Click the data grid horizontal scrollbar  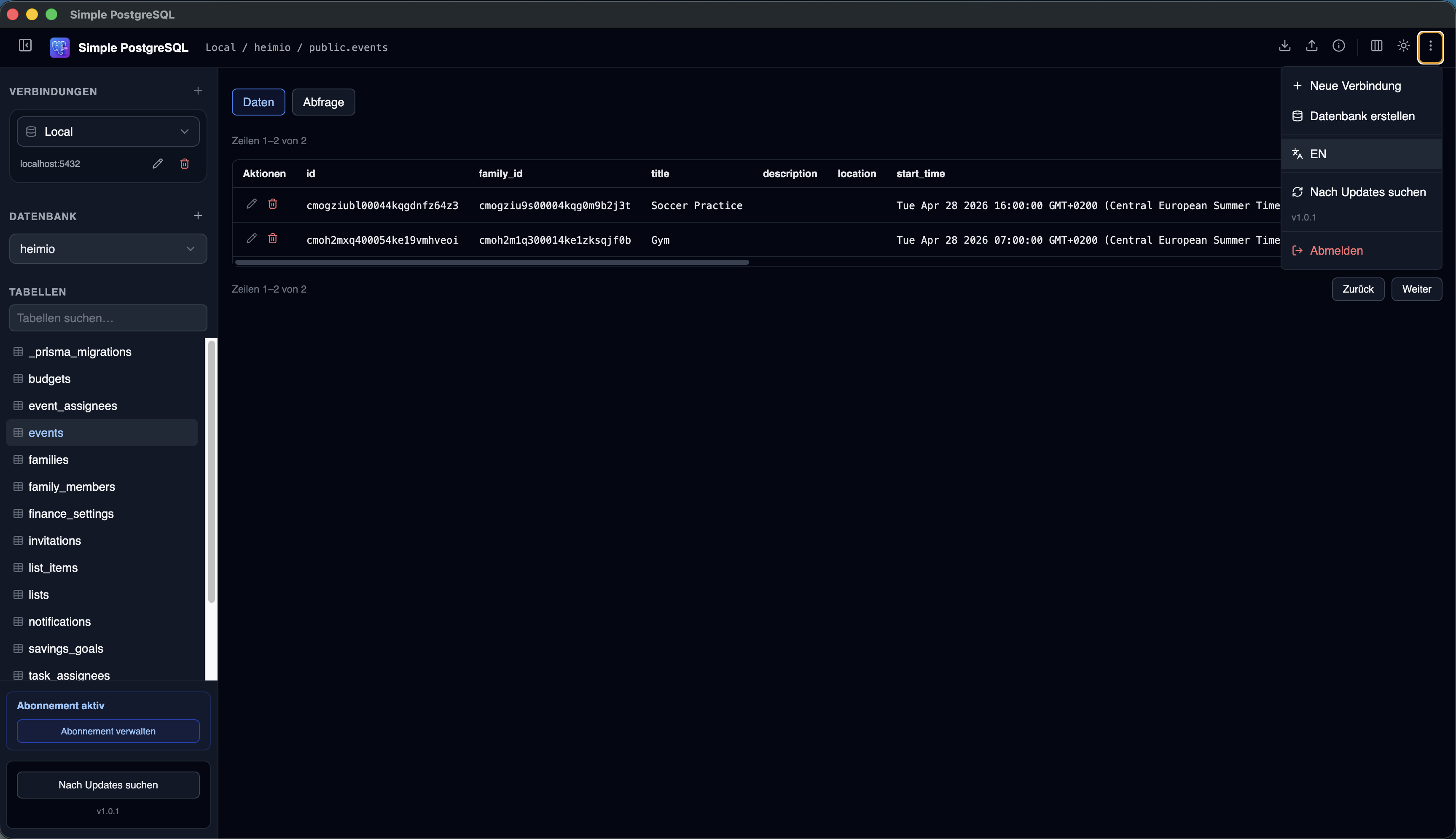click(x=492, y=262)
